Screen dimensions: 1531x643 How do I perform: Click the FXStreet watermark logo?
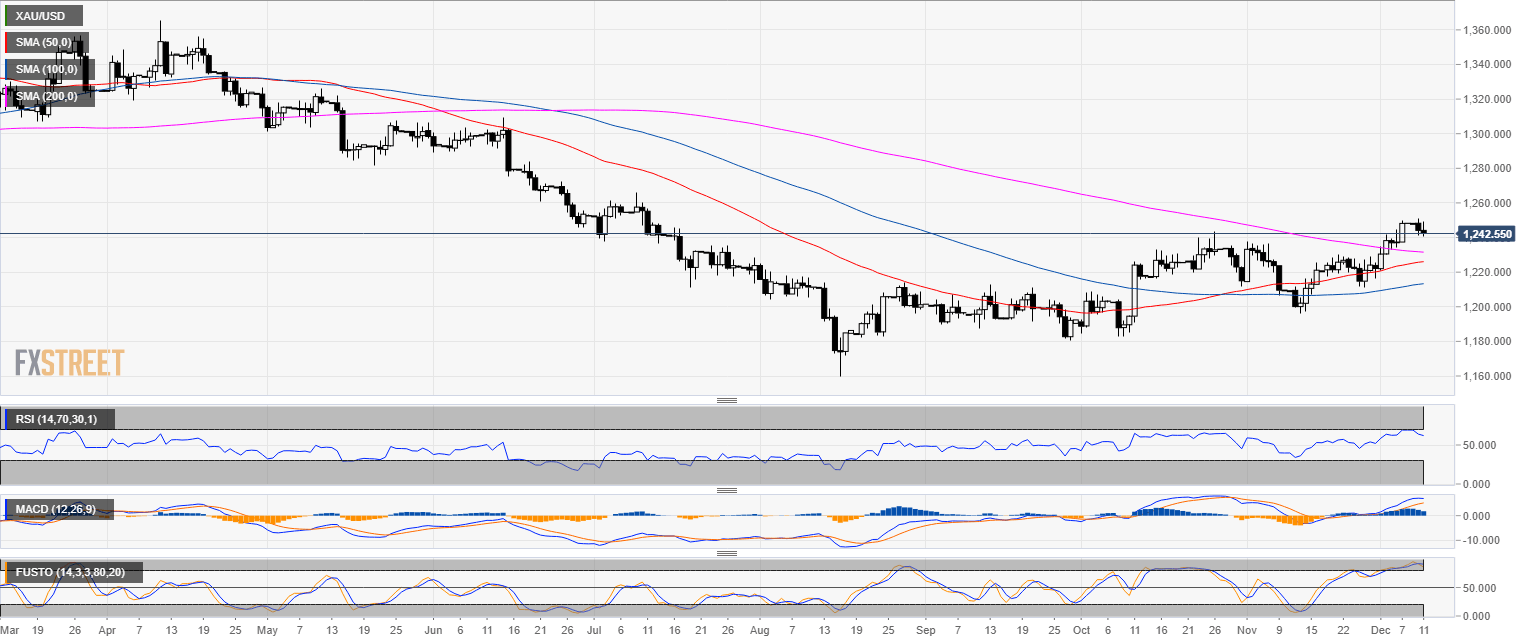(69, 362)
